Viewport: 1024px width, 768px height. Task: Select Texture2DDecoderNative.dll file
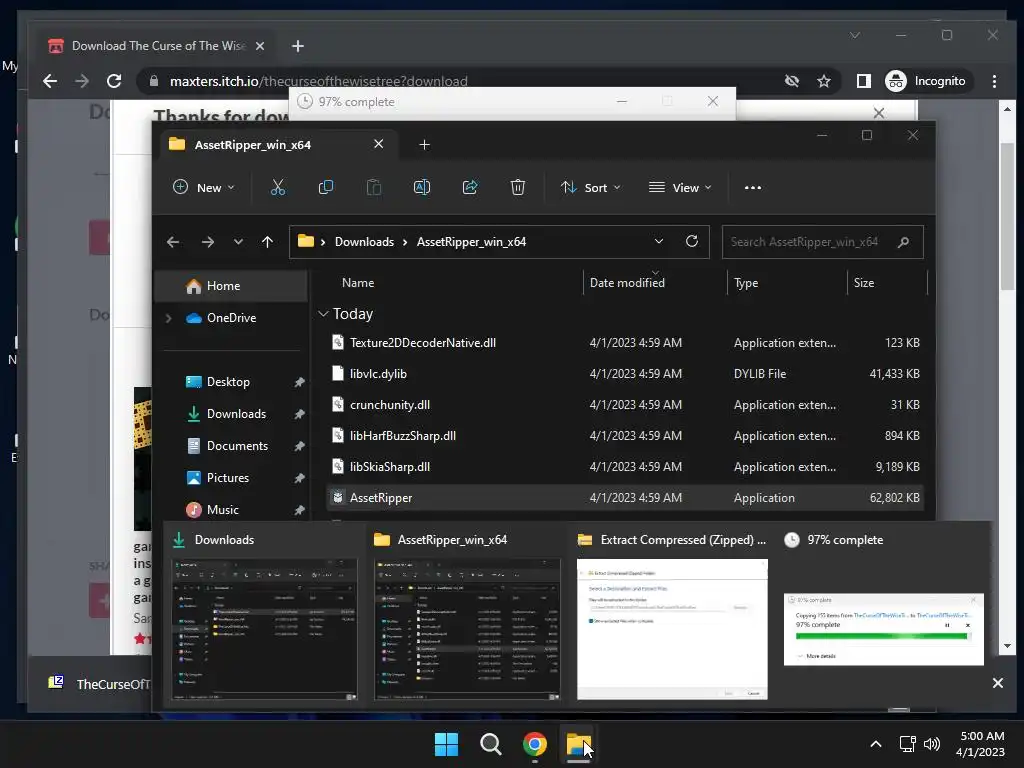624,343
